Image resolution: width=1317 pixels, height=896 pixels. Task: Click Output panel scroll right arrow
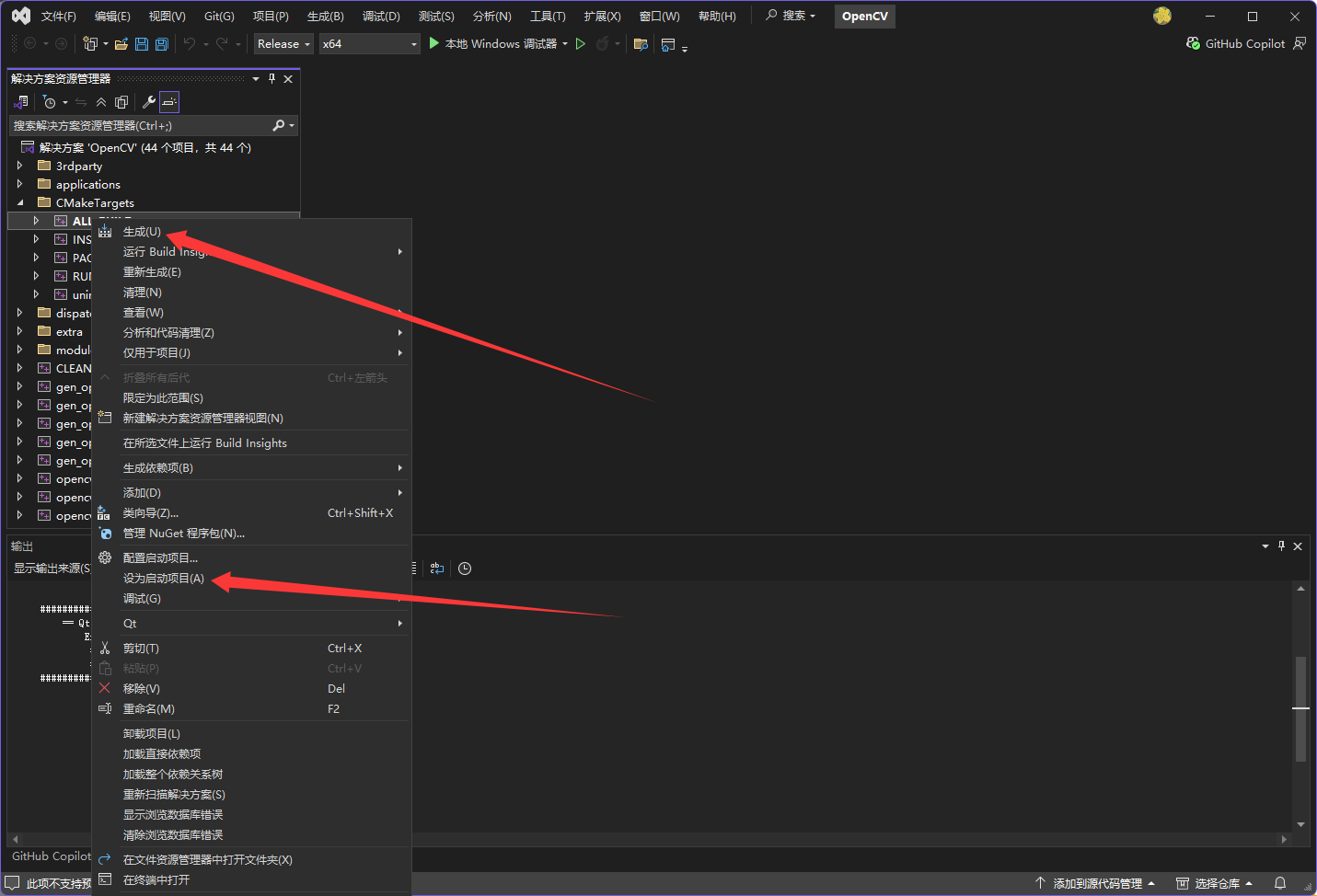(x=1284, y=839)
